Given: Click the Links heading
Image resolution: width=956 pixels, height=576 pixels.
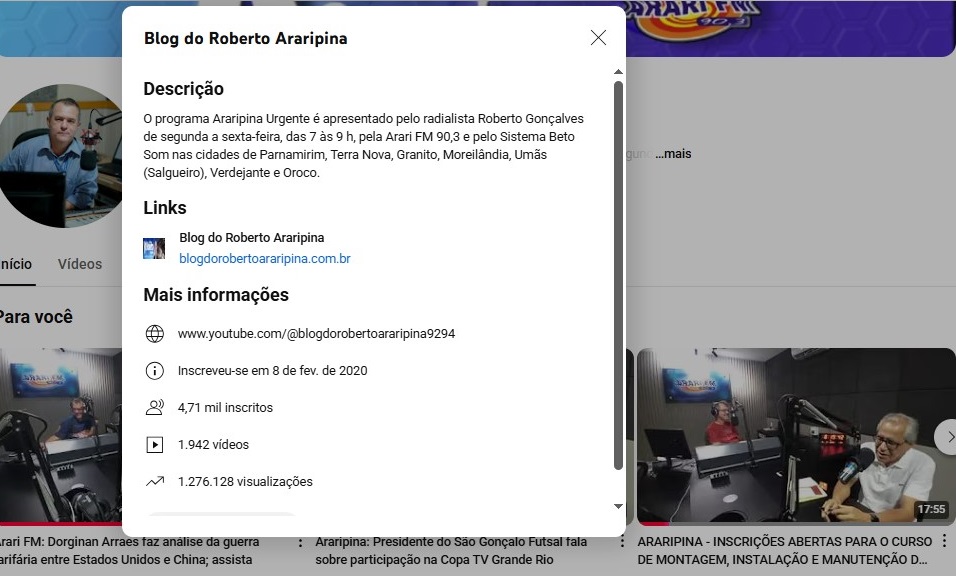Looking at the screenshot, I should (x=165, y=208).
